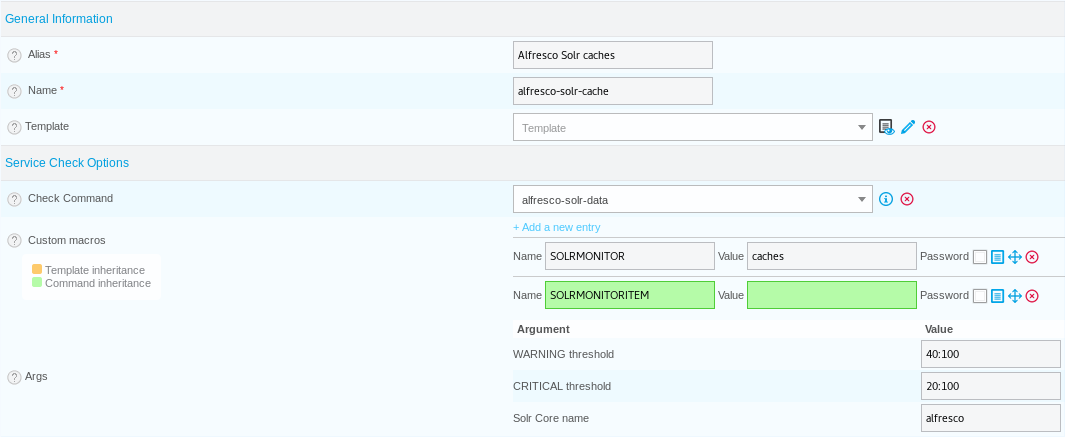Image resolution: width=1065 pixels, height=437 pixels.
Task: Toggle Password checkbox for SOLRMONITOR macro
Action: coord(980,257)
